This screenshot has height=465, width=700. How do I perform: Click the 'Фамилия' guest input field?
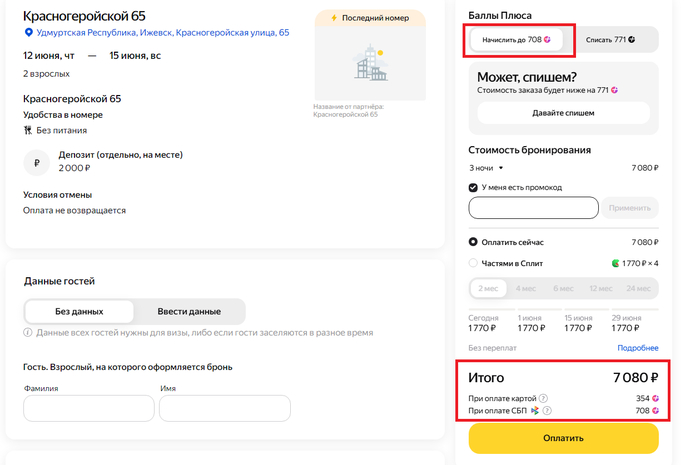click(x=89, y=408)
